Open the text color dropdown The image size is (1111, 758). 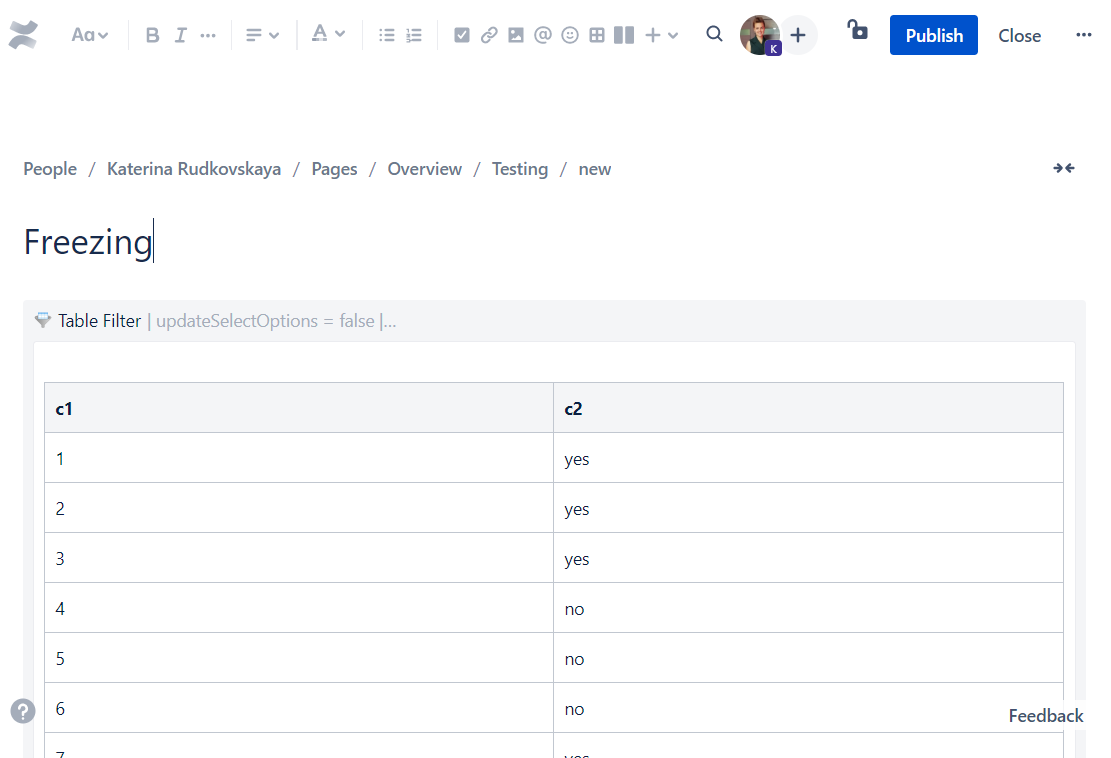[x=329, y=35]
